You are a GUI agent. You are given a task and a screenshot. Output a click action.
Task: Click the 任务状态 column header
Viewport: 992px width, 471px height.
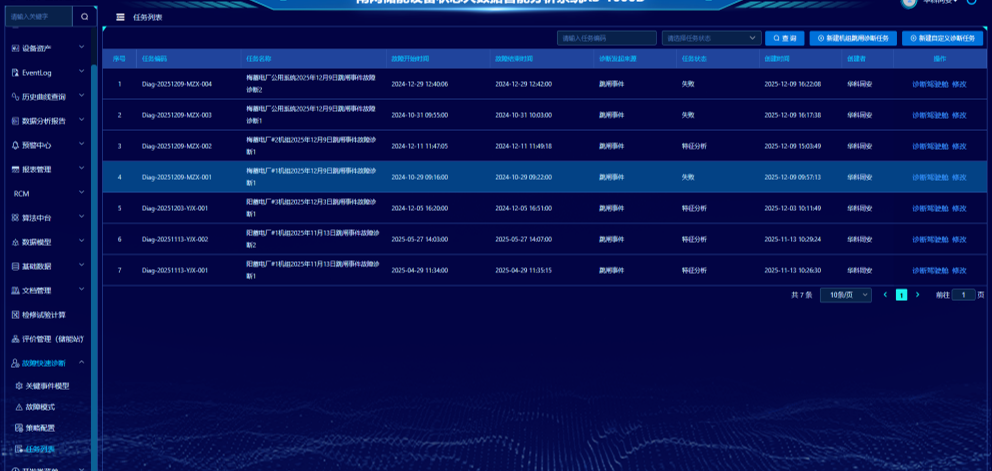click(694, 58)
